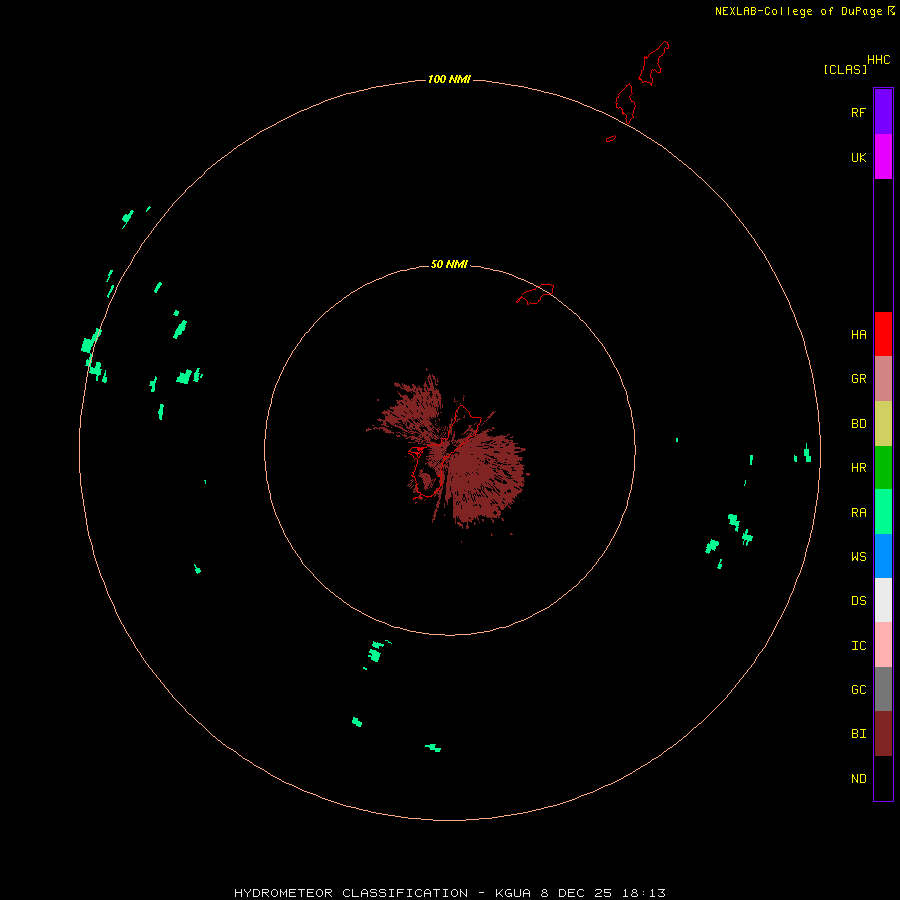Click the BD legend label
The height and width of the screenshot is (900, 900).
click(858, 424)
